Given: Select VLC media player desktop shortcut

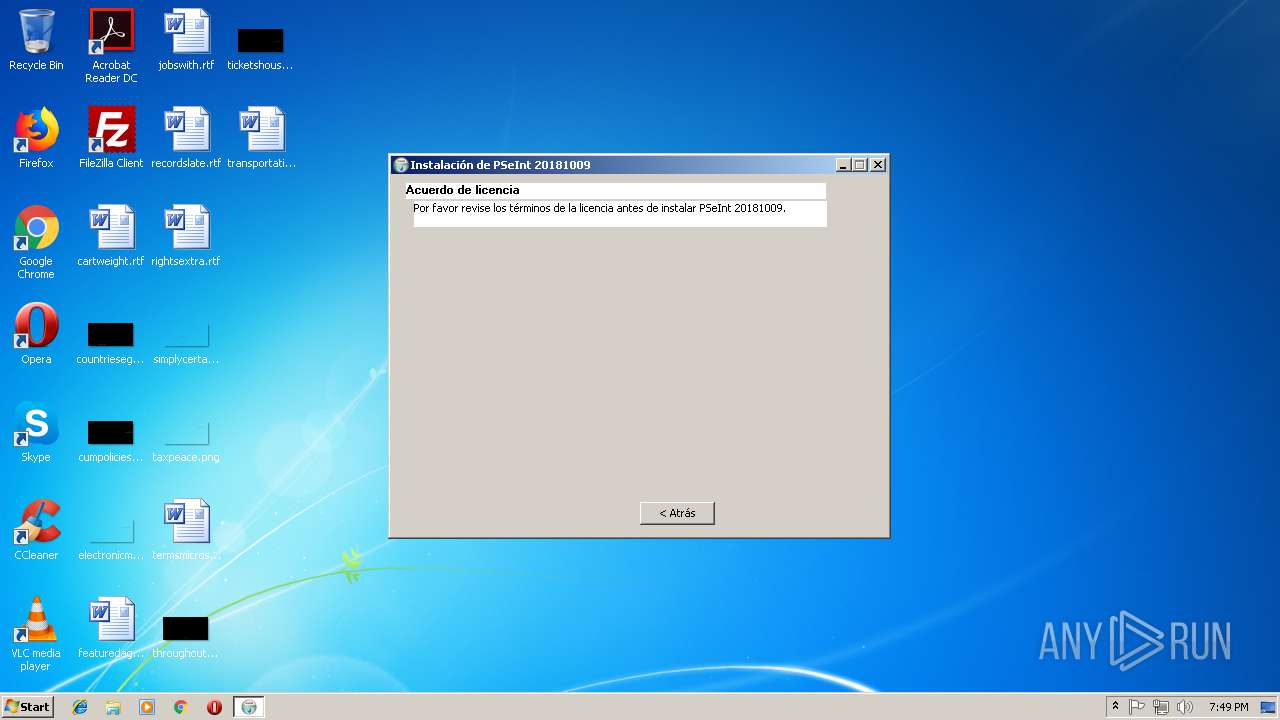Looking at the screenshot, I should (x=36, y=635).
